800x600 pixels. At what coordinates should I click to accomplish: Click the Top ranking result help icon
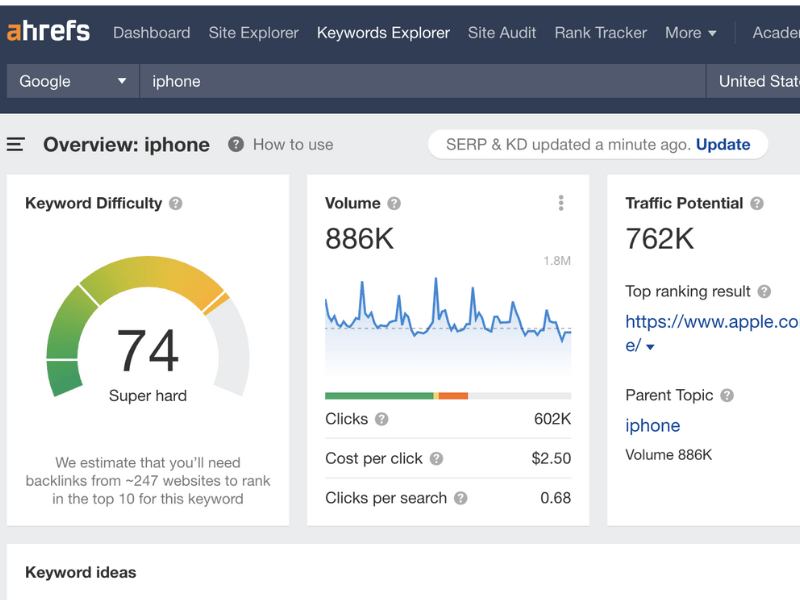click(x=764, y=292)
